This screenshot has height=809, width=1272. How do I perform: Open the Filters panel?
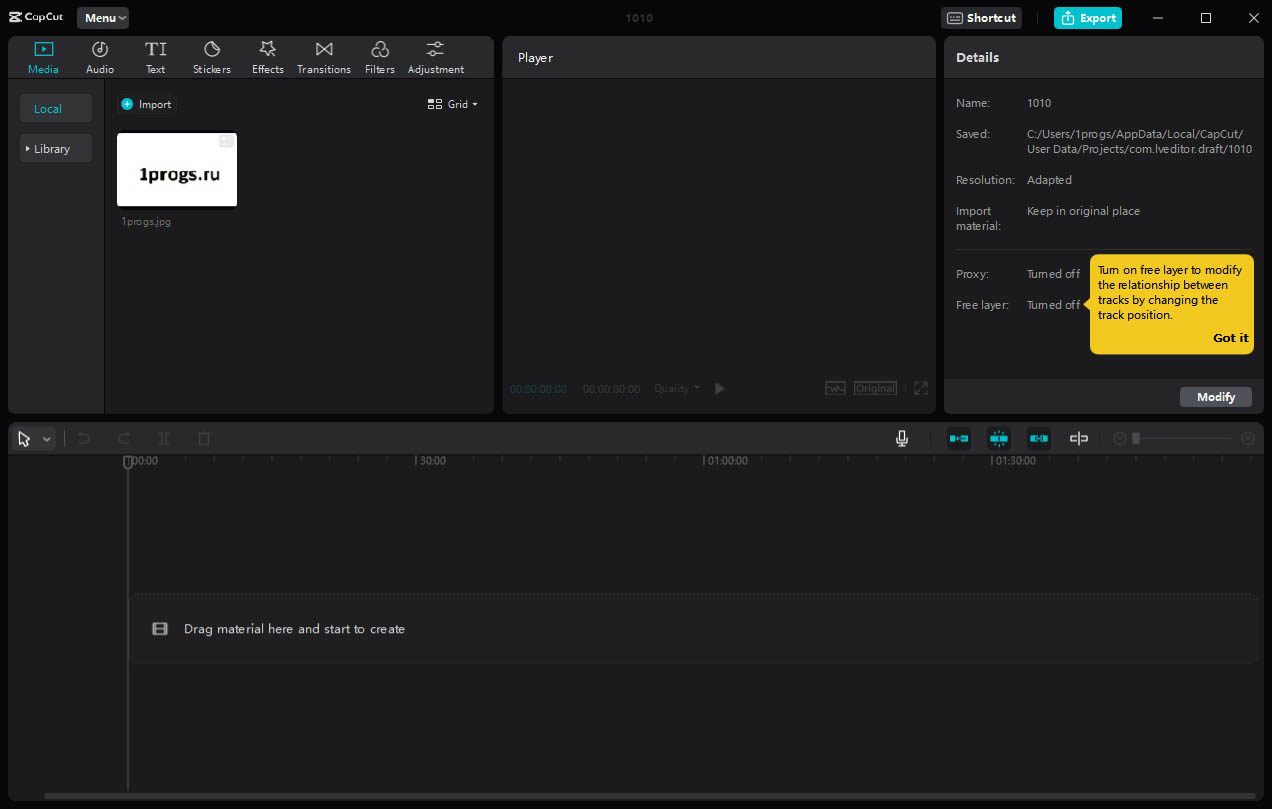coord(379,58)
